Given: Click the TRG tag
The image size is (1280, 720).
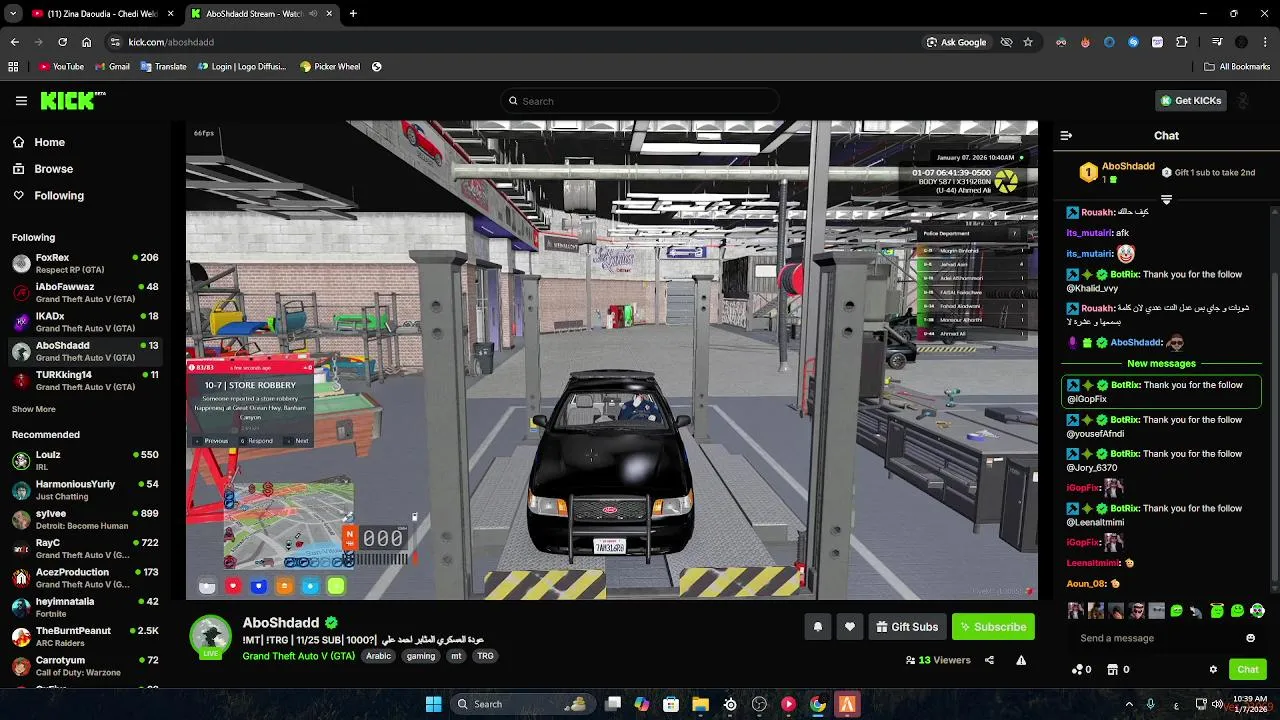Looking at the screenshot, I should tap(485, 656).
